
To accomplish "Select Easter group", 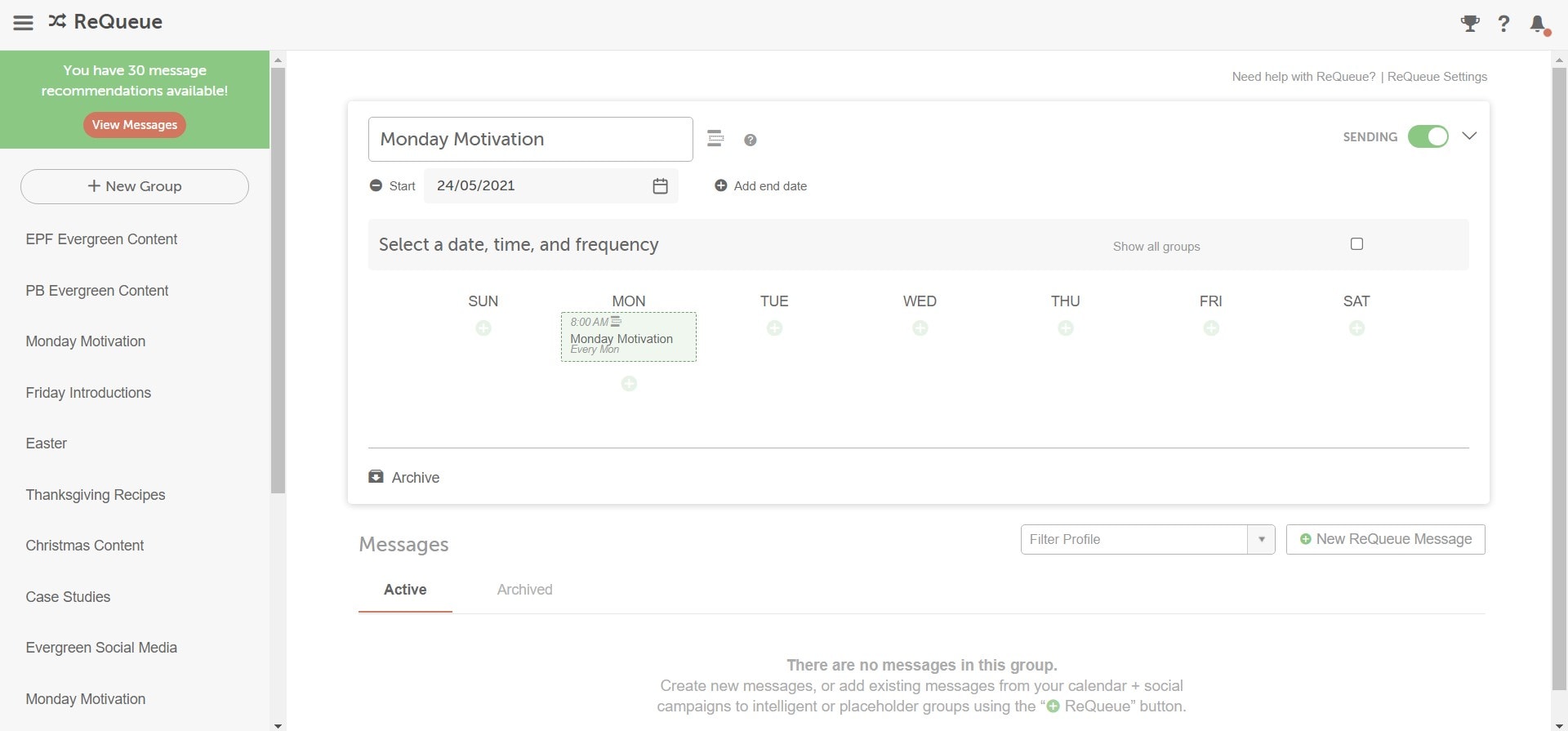I will pos(47,444).
